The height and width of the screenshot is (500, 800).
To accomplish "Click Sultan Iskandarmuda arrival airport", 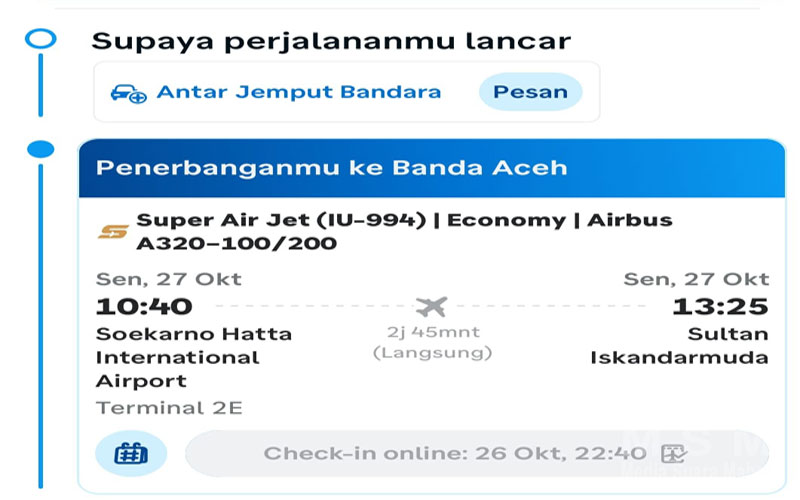I will tap(680, 346).
